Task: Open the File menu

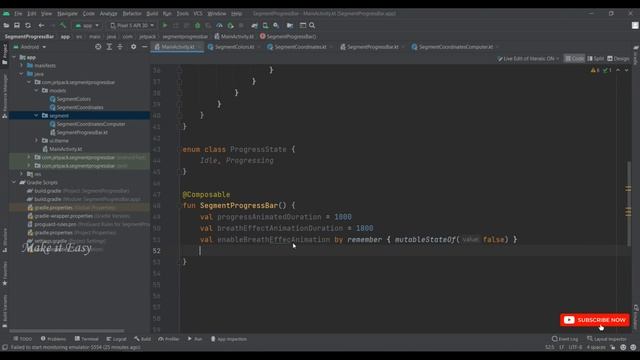Action: (18, 13)
